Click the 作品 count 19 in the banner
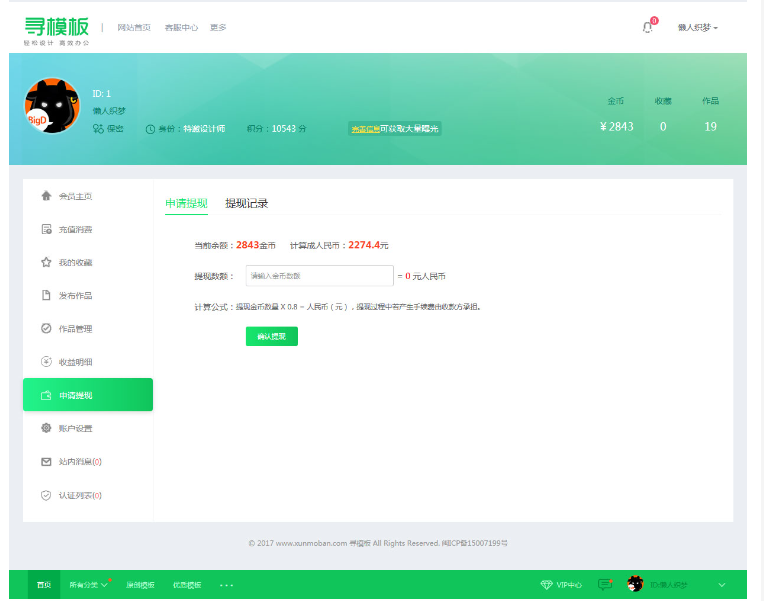The height and width of the screenshot is (601, 764). pyautogui.click(x=710, y=127)
